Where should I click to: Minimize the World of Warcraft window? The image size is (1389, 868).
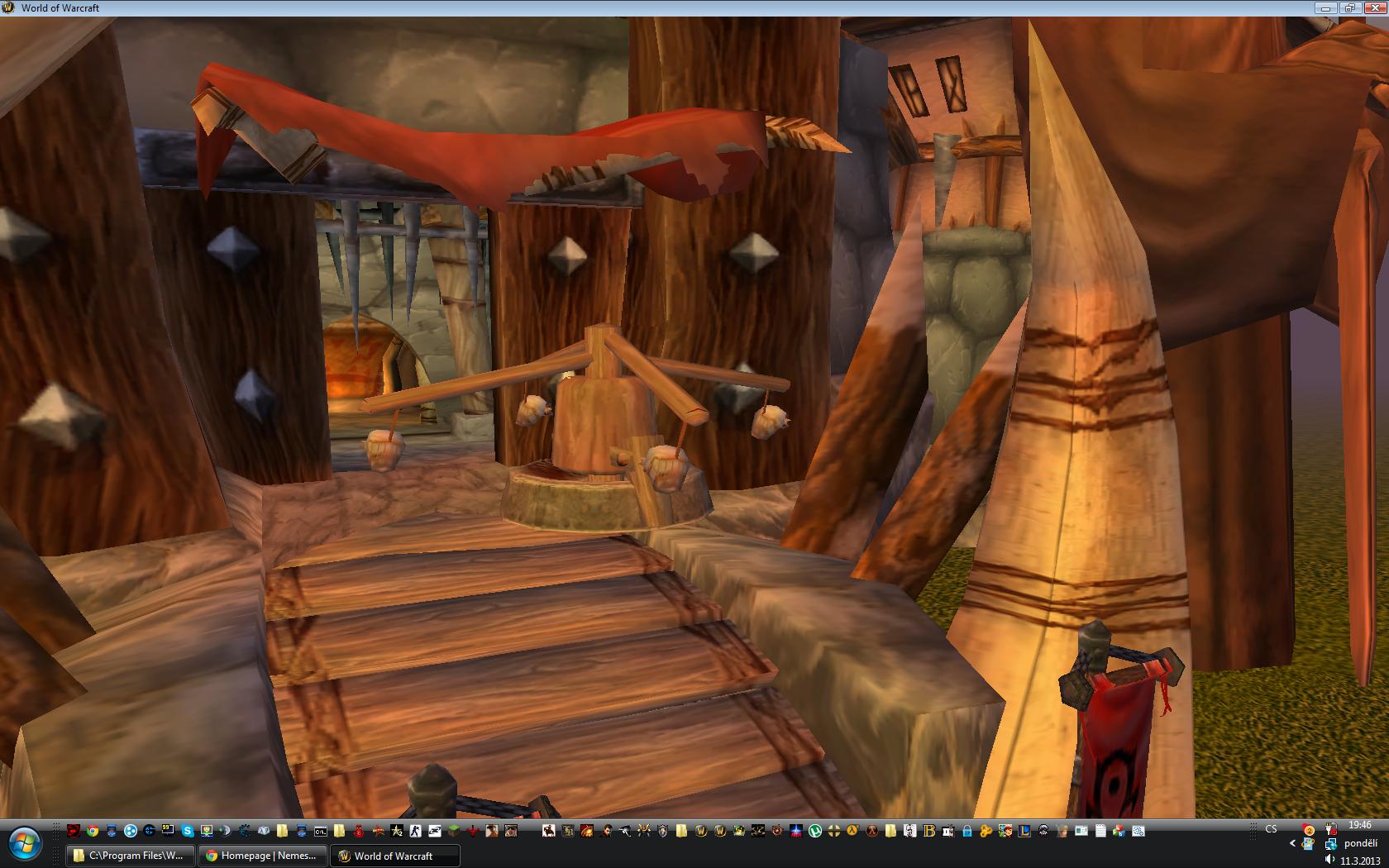(1326, 7)
